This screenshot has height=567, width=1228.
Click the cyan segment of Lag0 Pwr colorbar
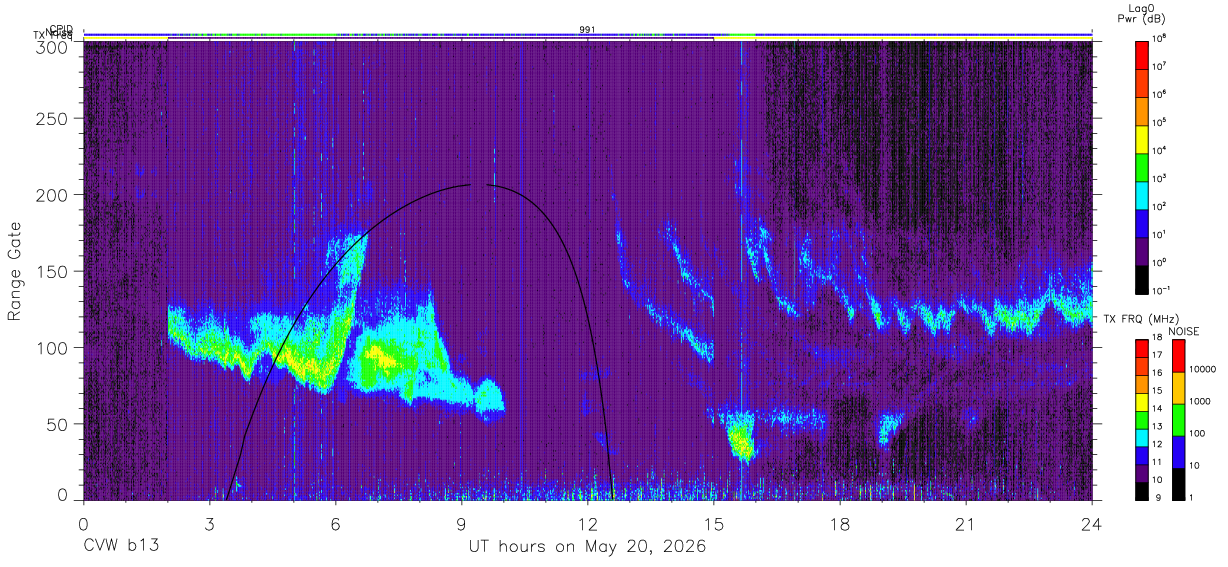pos(1142,194)
